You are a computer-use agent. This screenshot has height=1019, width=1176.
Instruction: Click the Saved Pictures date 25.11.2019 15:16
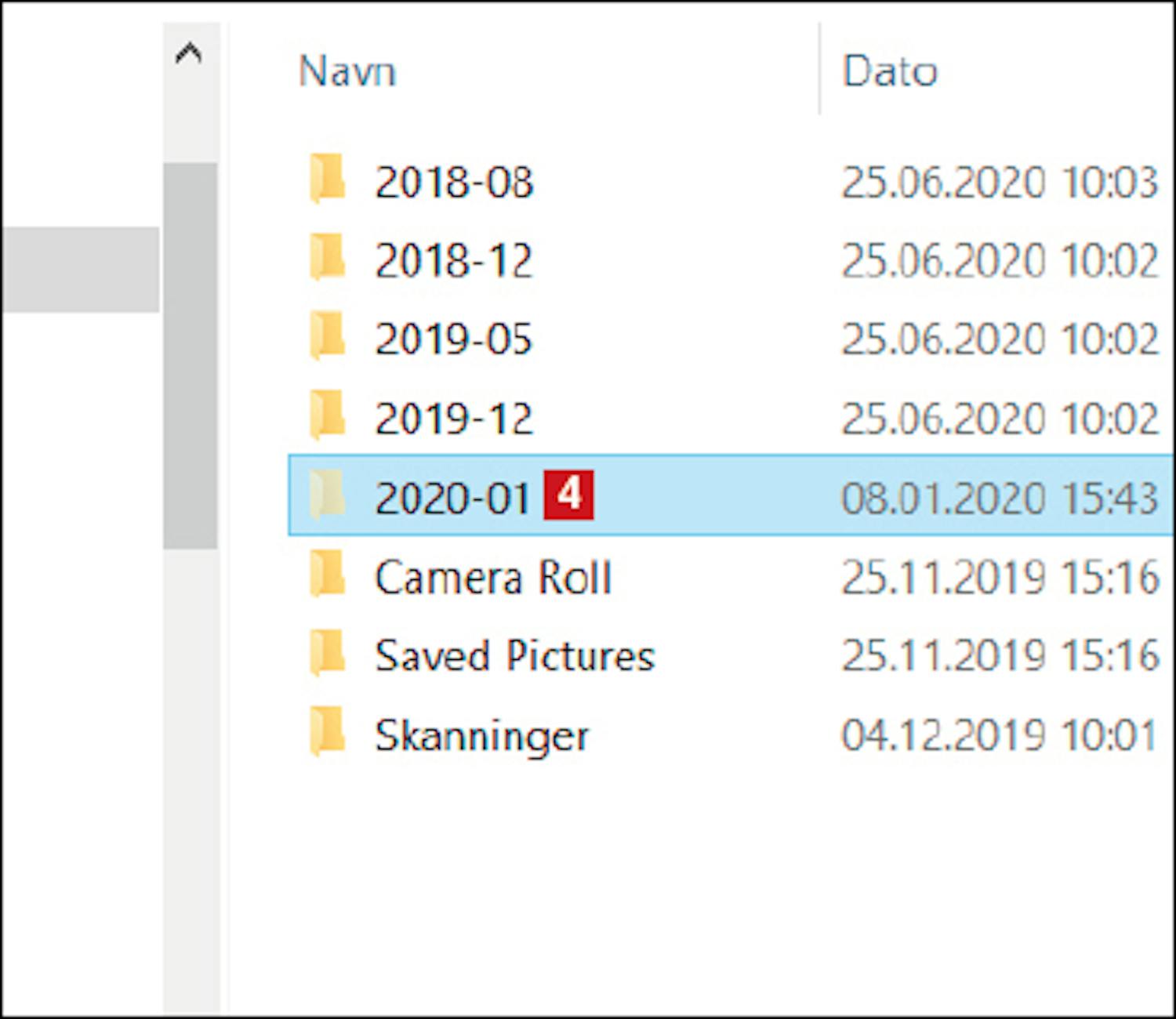pos(999,656)
